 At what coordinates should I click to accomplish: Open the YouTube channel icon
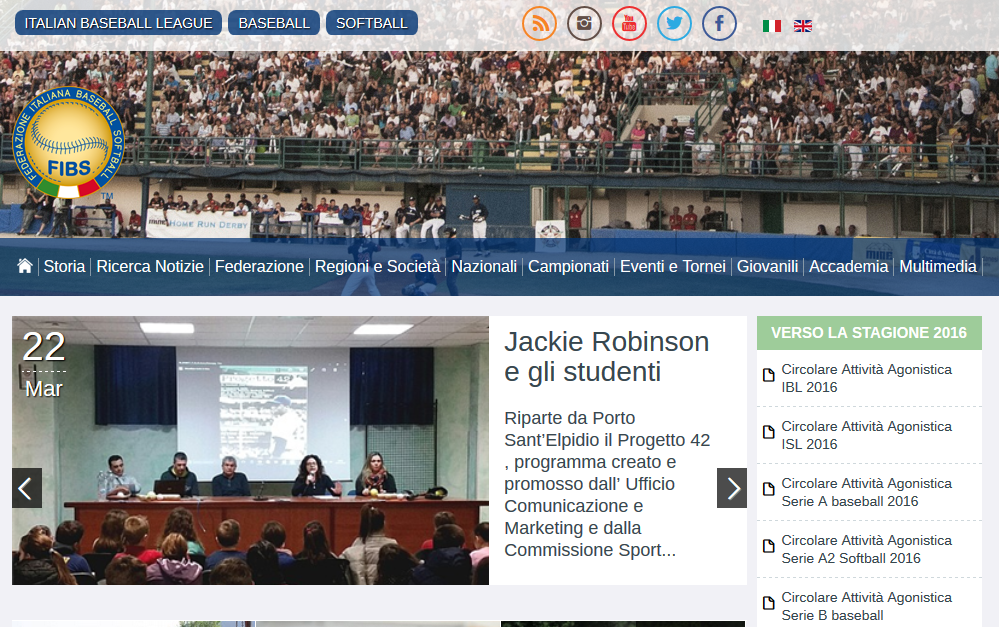pyautogui.click(x=629, y=24)
